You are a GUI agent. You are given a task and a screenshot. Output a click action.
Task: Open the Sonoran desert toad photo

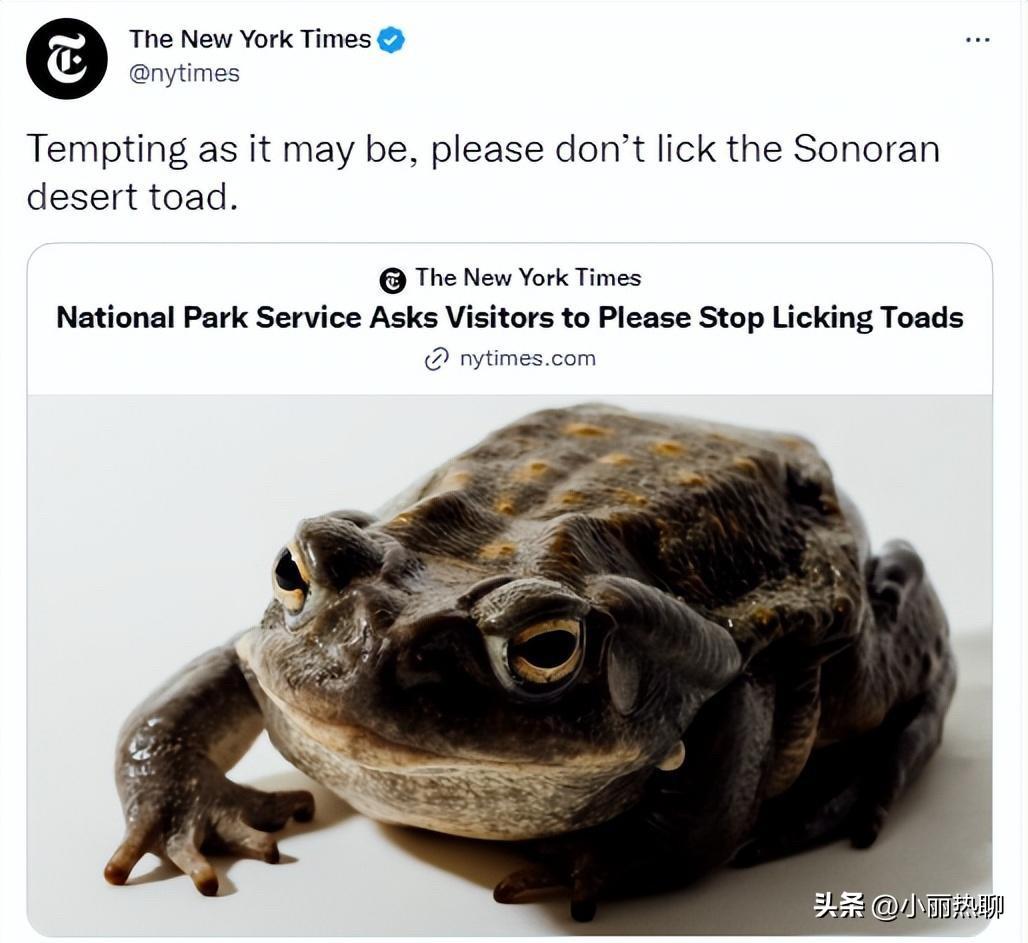pyautogui.click(x=509, y=665)
